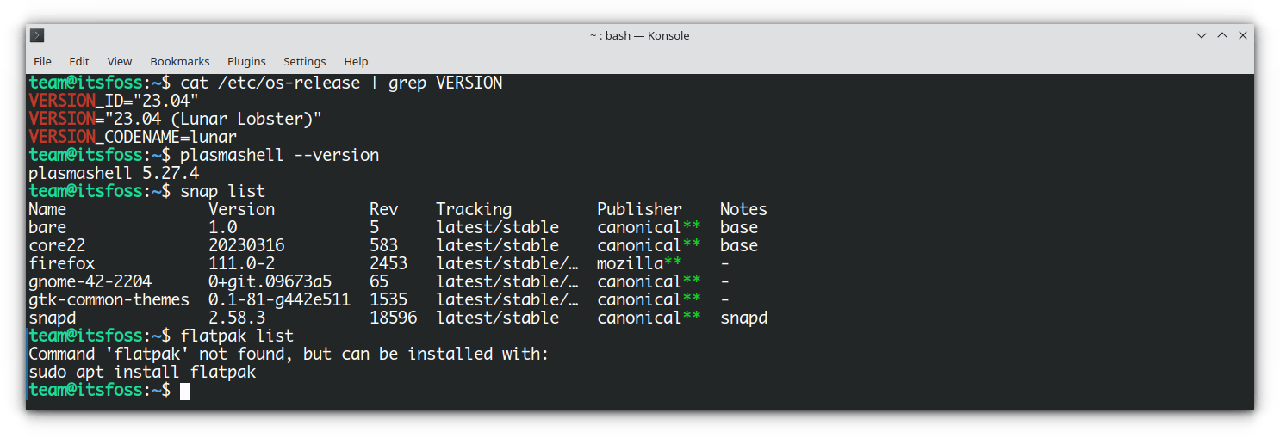
Task: Maximize the Konsole window
Action: [1222, 36]
